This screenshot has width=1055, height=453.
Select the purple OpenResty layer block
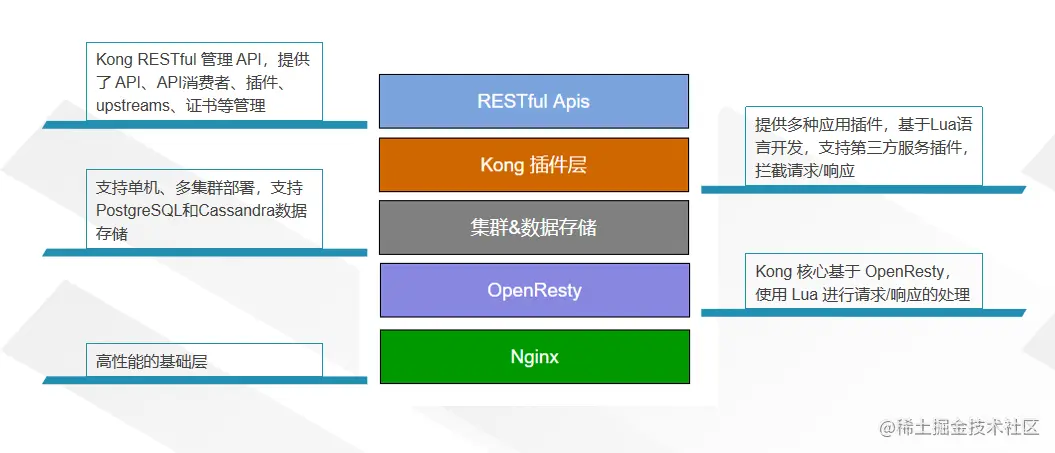(x=534, y=290)
